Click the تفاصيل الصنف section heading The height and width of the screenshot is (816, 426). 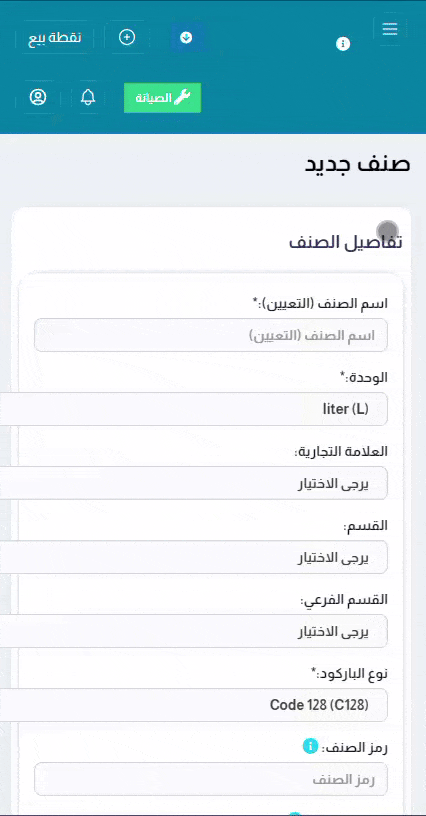point(345,243)
